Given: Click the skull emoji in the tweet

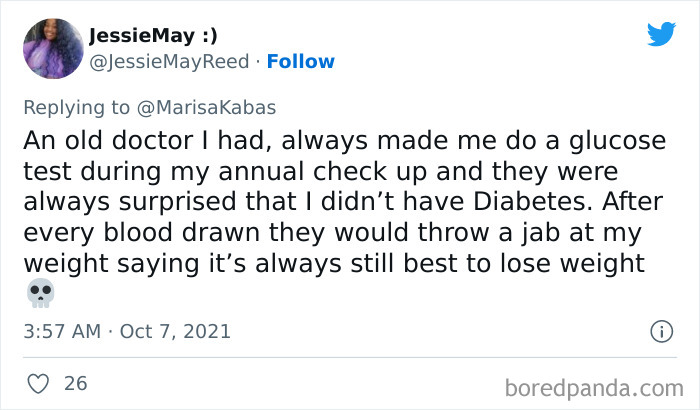Looking at the screenshot, I should tap(41, 292).
